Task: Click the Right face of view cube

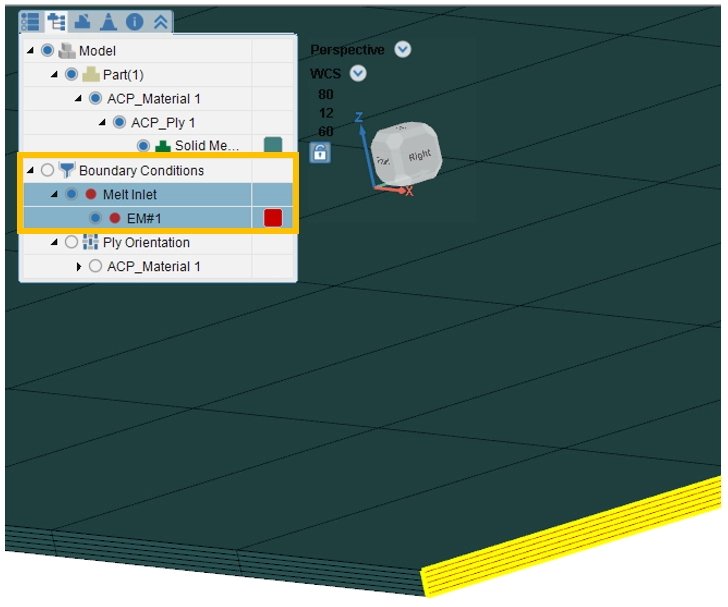Action: coord(418,155)
